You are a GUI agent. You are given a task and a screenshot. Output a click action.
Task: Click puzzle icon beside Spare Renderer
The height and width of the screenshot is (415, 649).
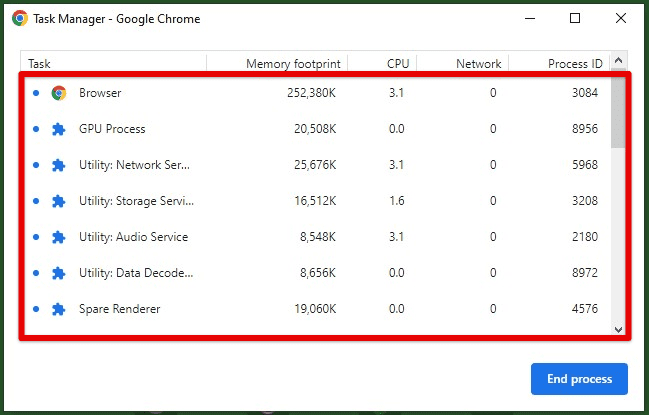point(59,309)
